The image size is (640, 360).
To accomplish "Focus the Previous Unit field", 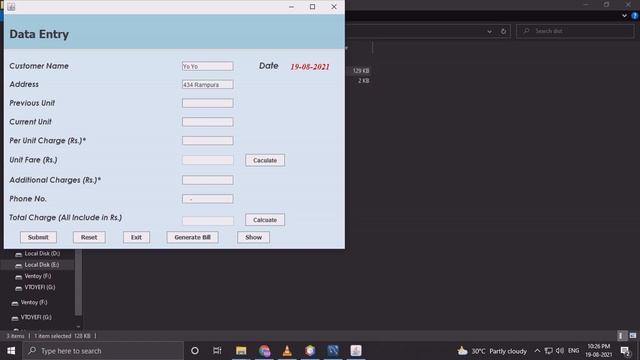I will [207, 103].
